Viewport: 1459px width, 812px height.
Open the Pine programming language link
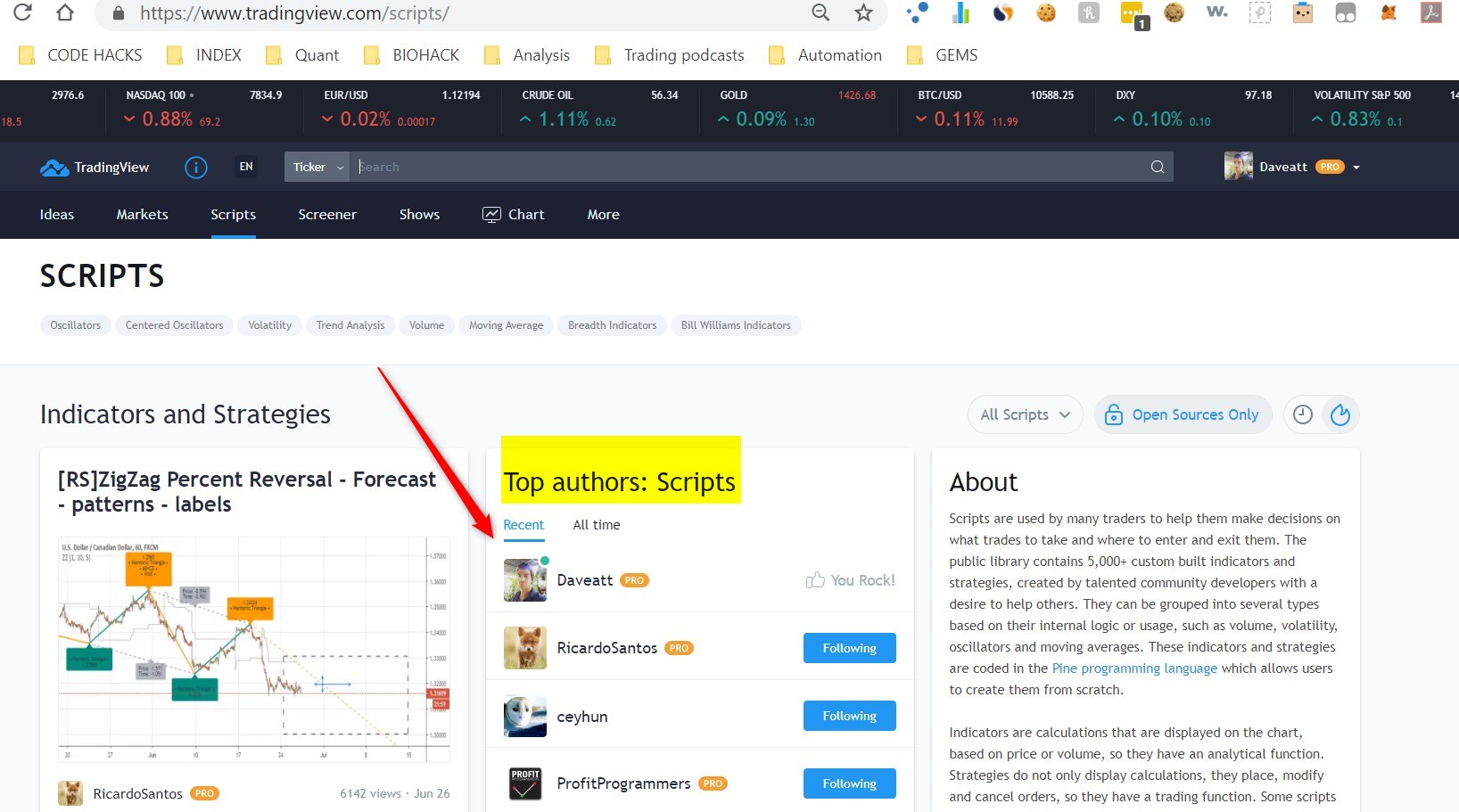point(1134,668)
